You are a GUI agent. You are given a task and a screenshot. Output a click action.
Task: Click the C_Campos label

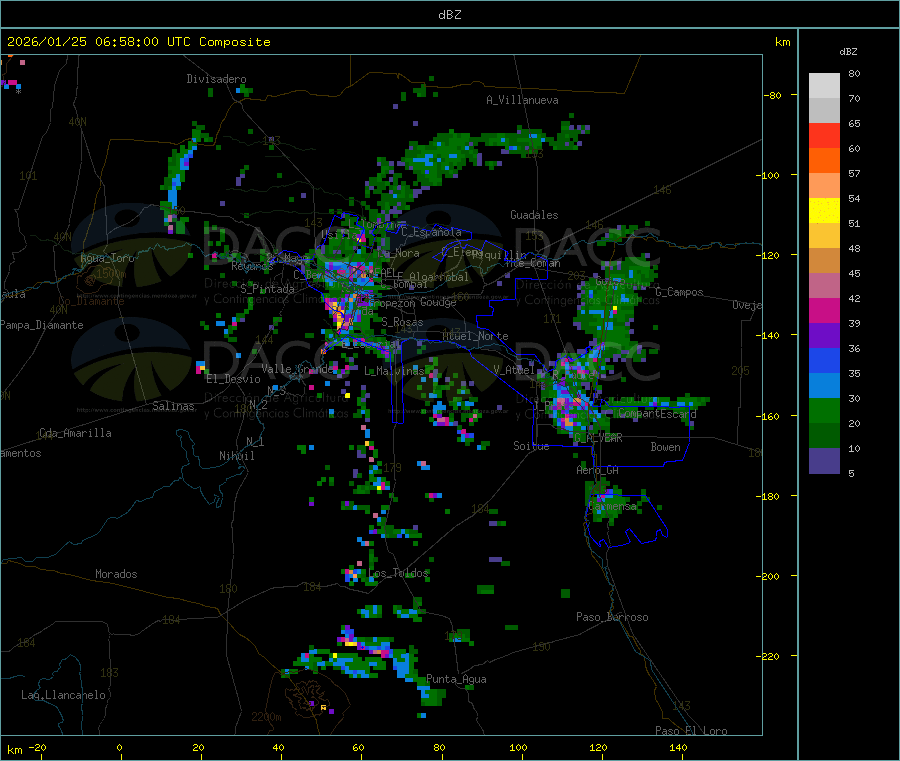[x=680, y=292]
